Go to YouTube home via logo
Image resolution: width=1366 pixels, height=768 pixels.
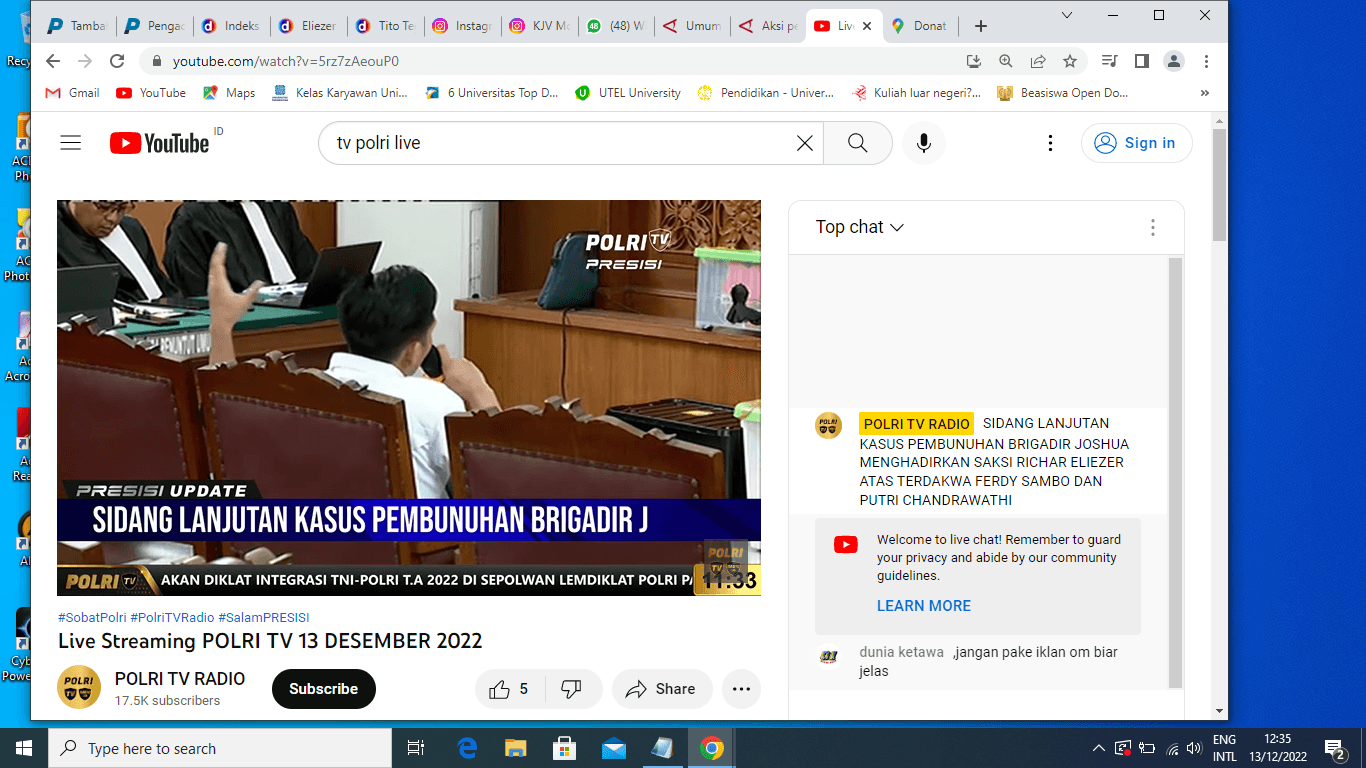159,143
